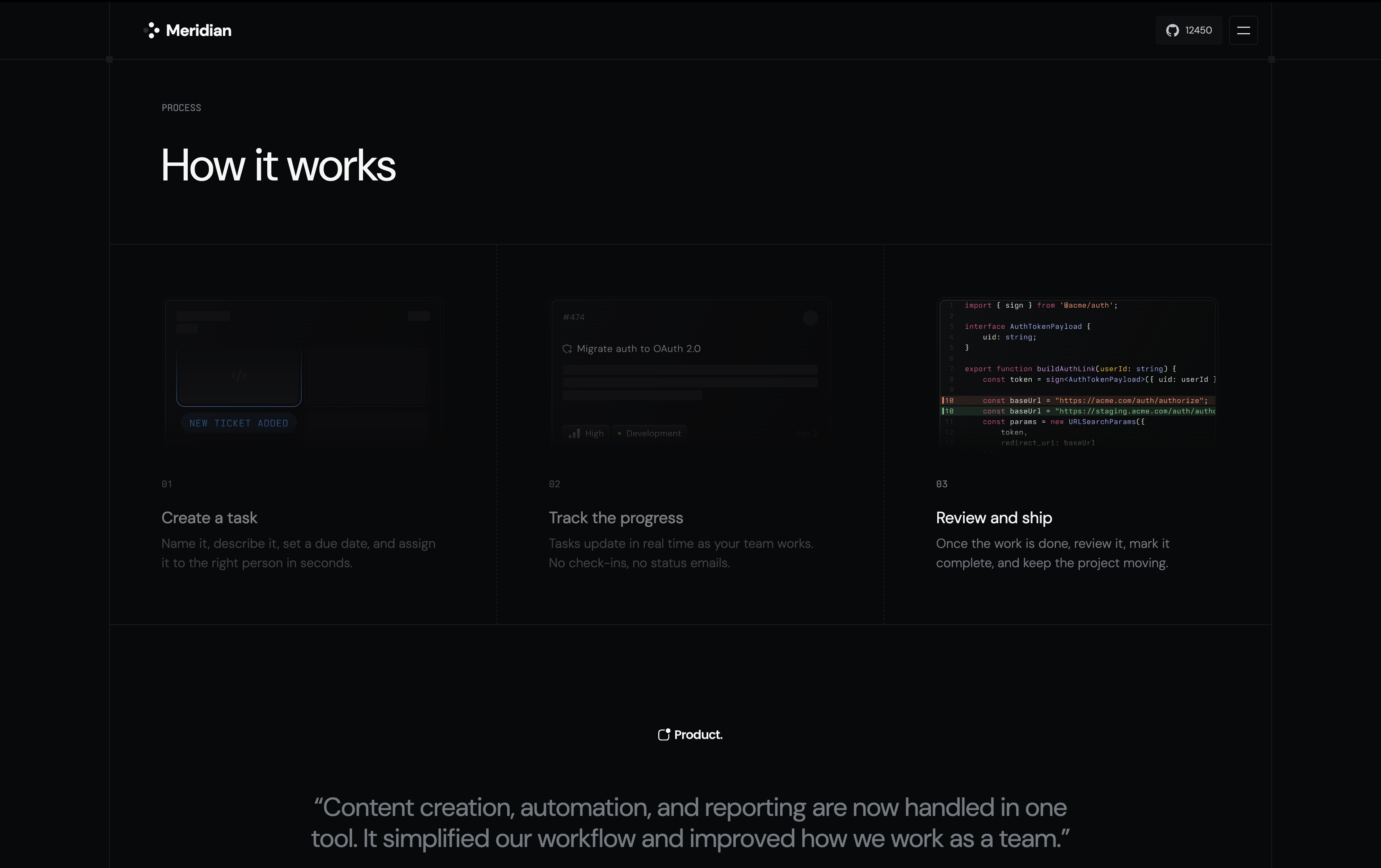Image resolution: width=1381 pixels, height=868 pixels.
Task: Click the removed baseUrl code line
Action: 1078,401
